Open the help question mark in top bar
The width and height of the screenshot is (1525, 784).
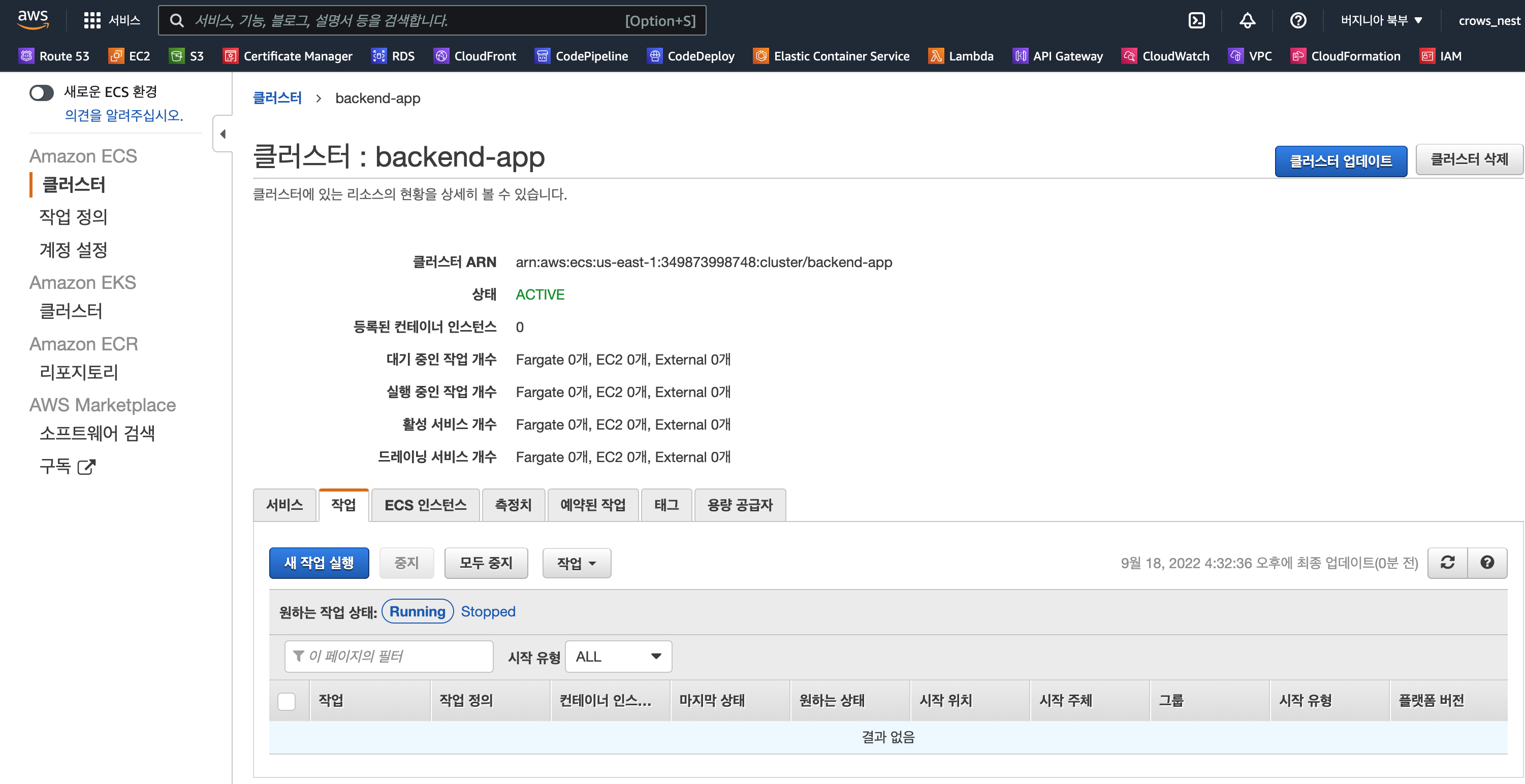point(1297,21)
